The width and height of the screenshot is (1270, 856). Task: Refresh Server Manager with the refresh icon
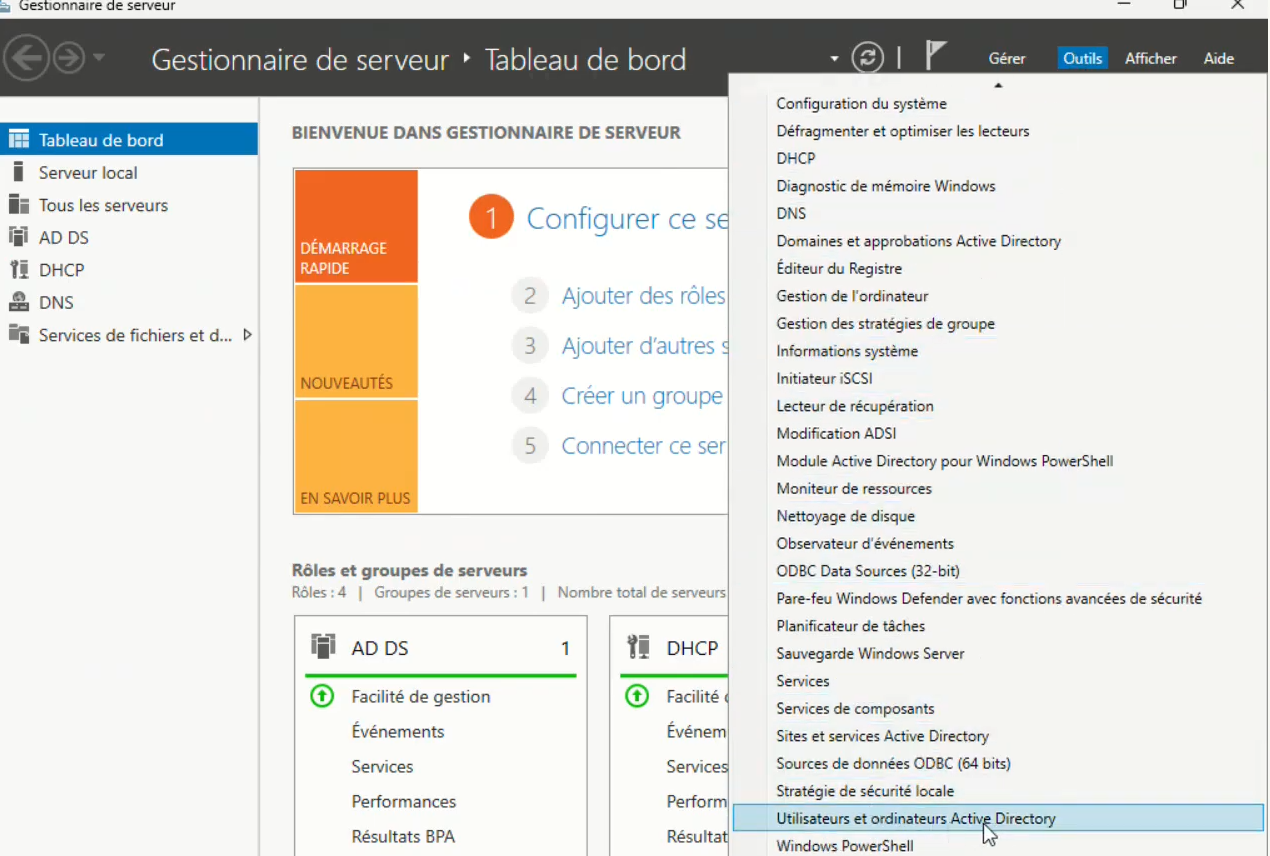click(867, 57)
